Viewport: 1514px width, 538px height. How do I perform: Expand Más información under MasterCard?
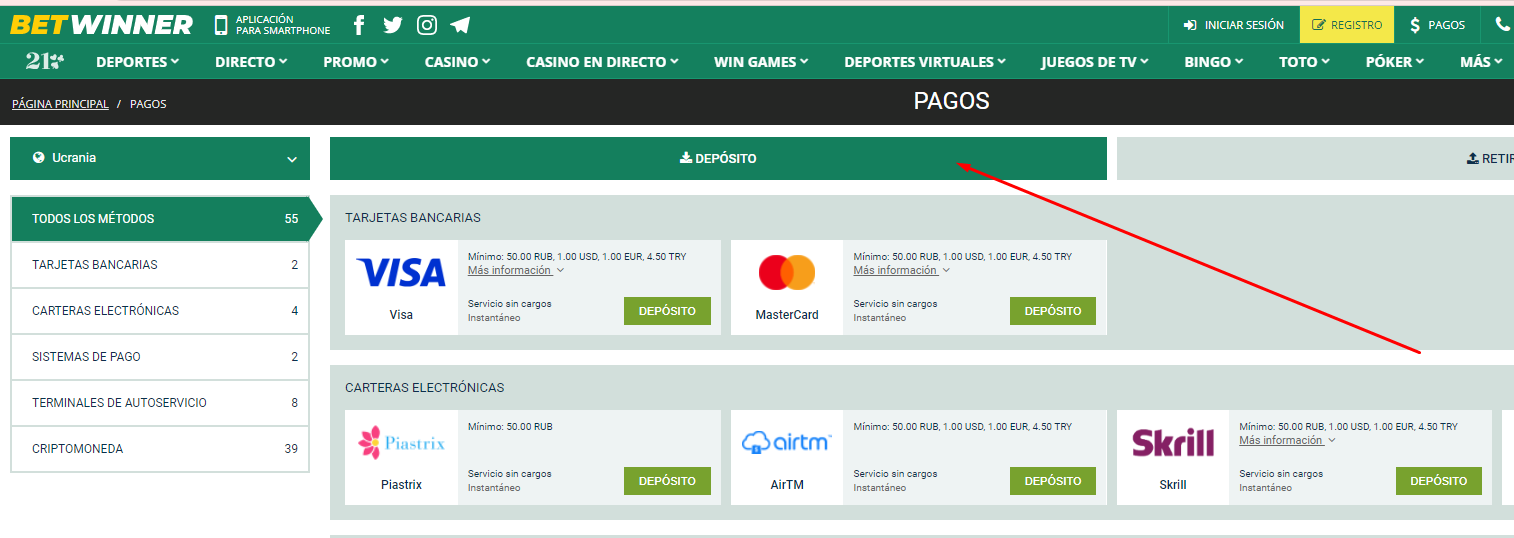[902, 270]
